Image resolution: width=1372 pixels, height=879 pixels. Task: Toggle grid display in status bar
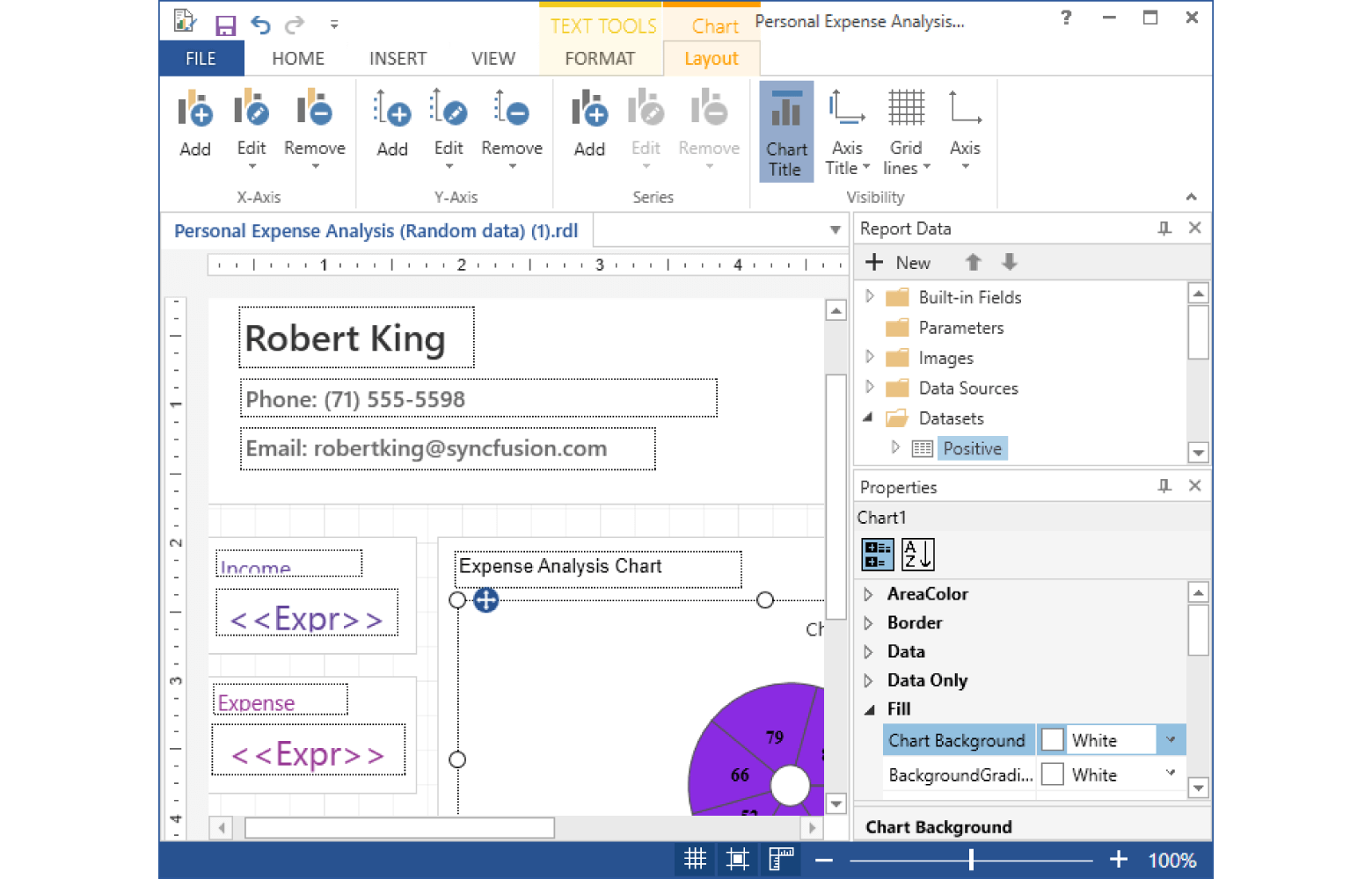695,859
